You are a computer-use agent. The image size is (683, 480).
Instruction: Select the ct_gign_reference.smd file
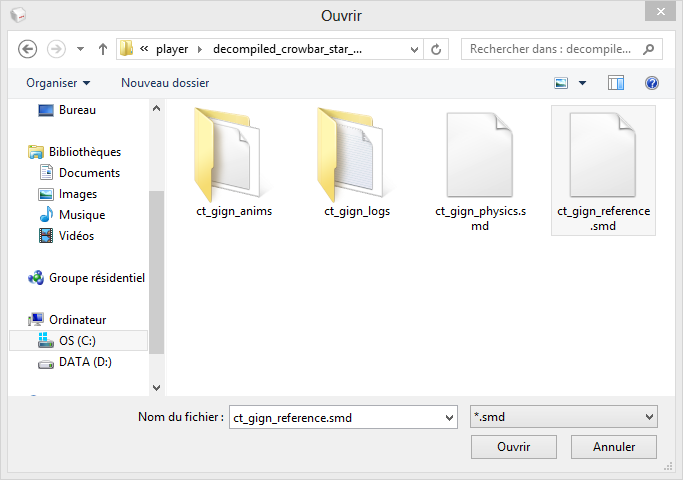click(603, 171)
